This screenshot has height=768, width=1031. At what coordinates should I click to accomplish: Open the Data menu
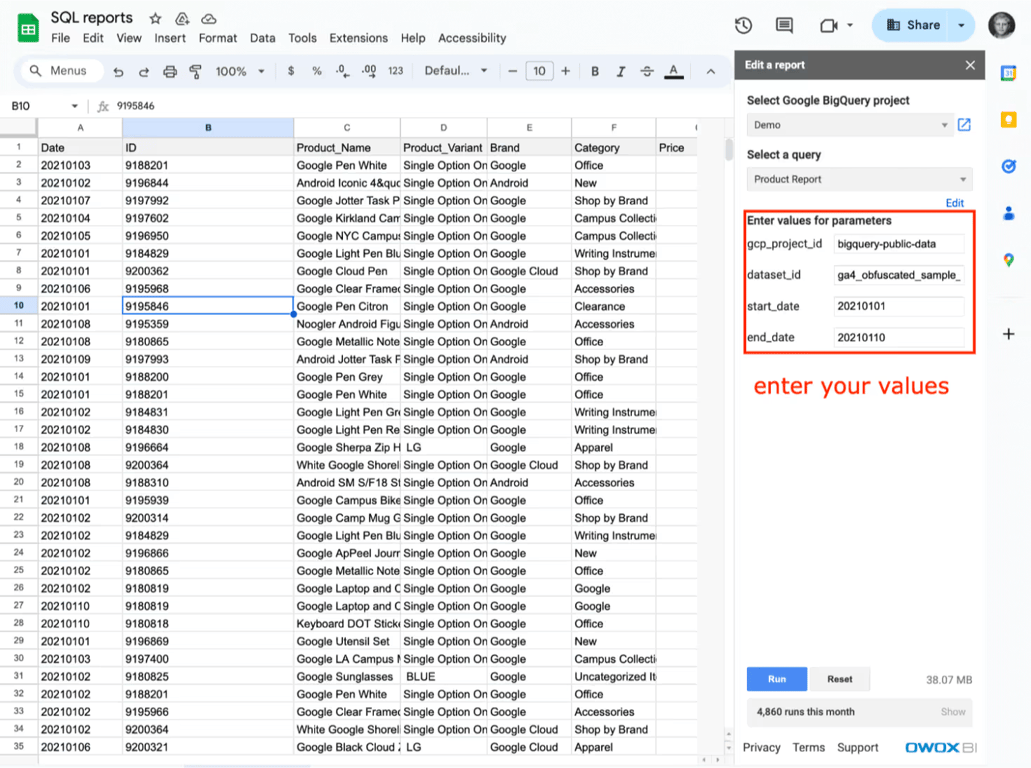point(262,38)
